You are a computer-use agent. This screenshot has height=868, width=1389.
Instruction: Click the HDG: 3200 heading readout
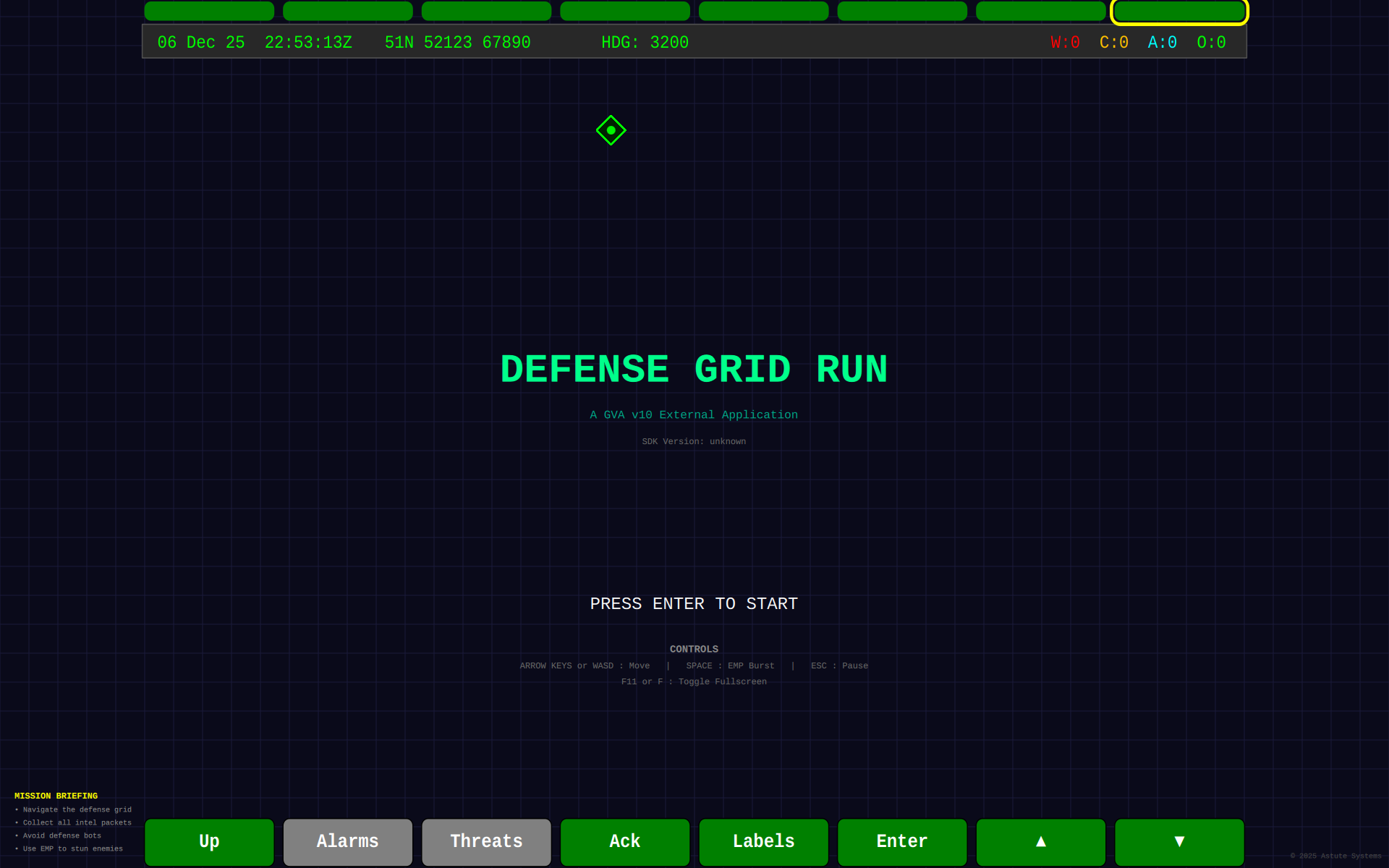click(644, 43)
